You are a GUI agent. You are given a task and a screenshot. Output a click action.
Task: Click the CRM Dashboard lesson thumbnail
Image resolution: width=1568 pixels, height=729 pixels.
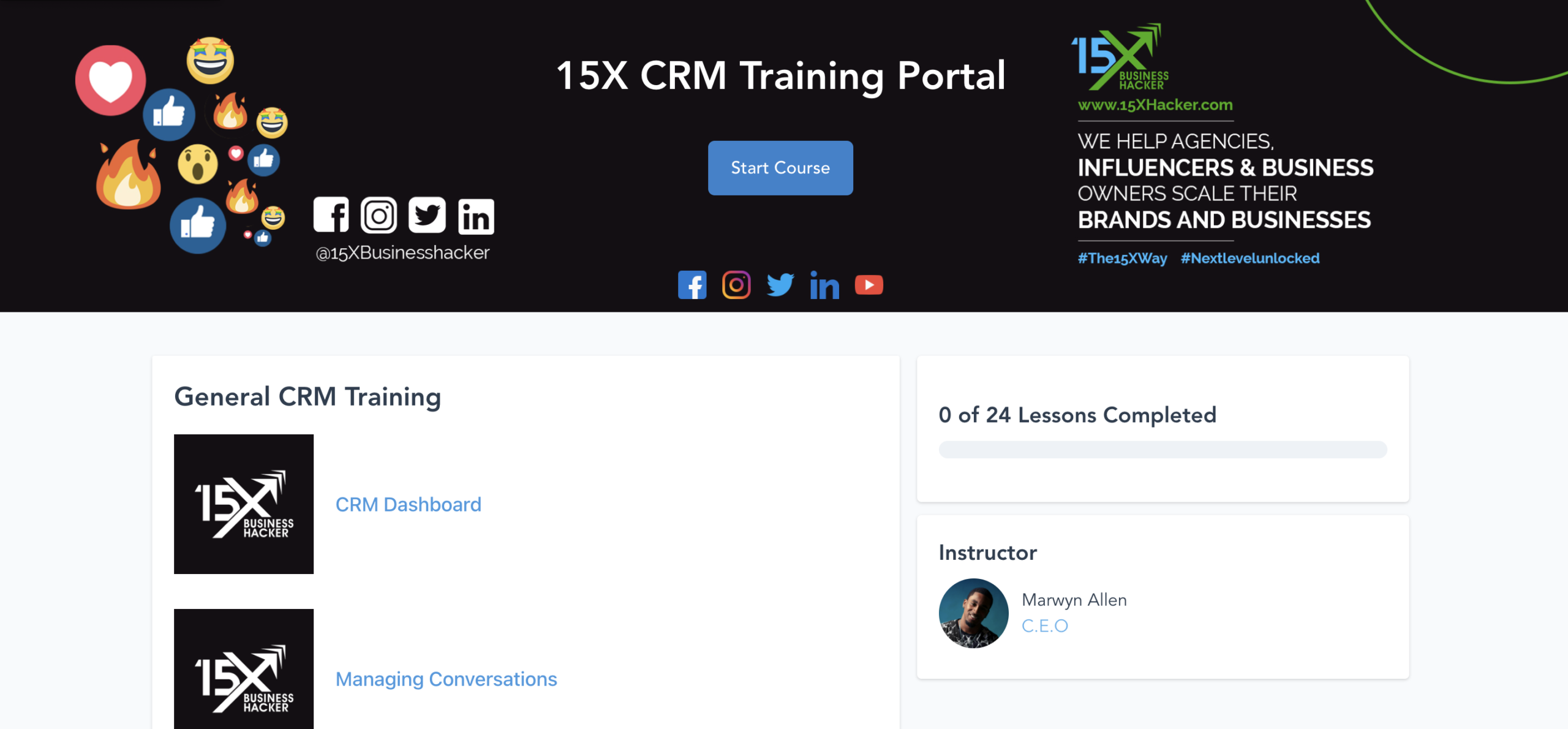244,504
